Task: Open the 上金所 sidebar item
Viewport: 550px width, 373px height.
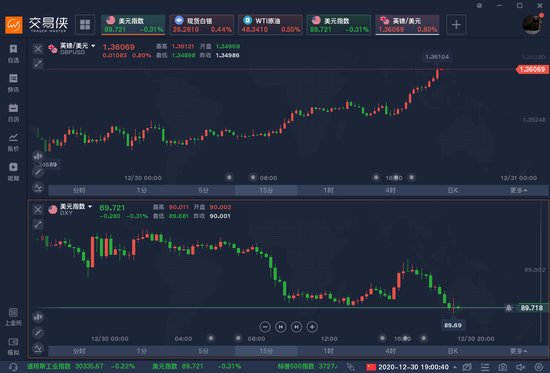Action: pos(13,317)
